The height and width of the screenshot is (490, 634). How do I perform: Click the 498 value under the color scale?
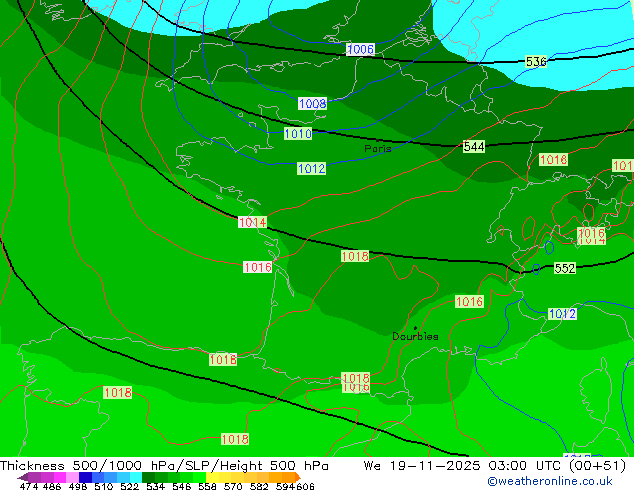coord(78,486)
